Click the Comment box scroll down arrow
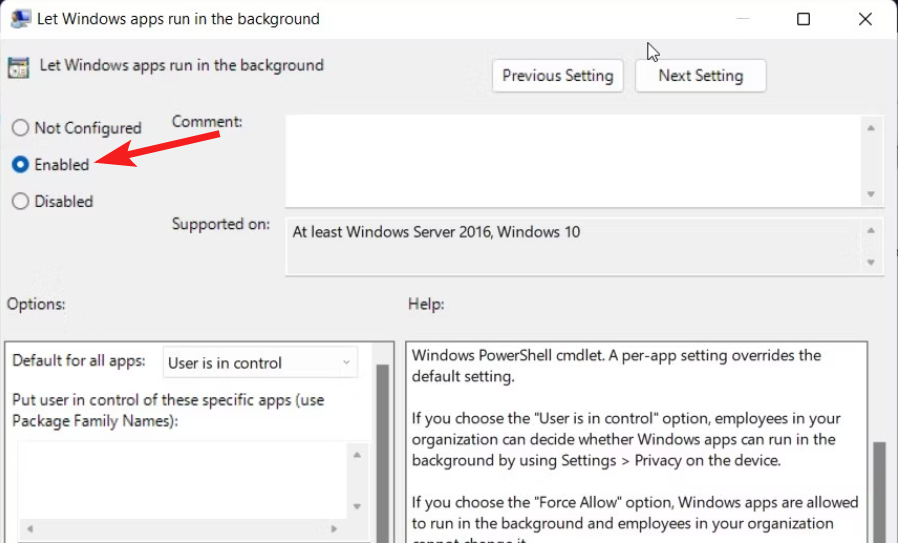Image resolution: width=898 pixels, height=543 pixels. point(871,194)
